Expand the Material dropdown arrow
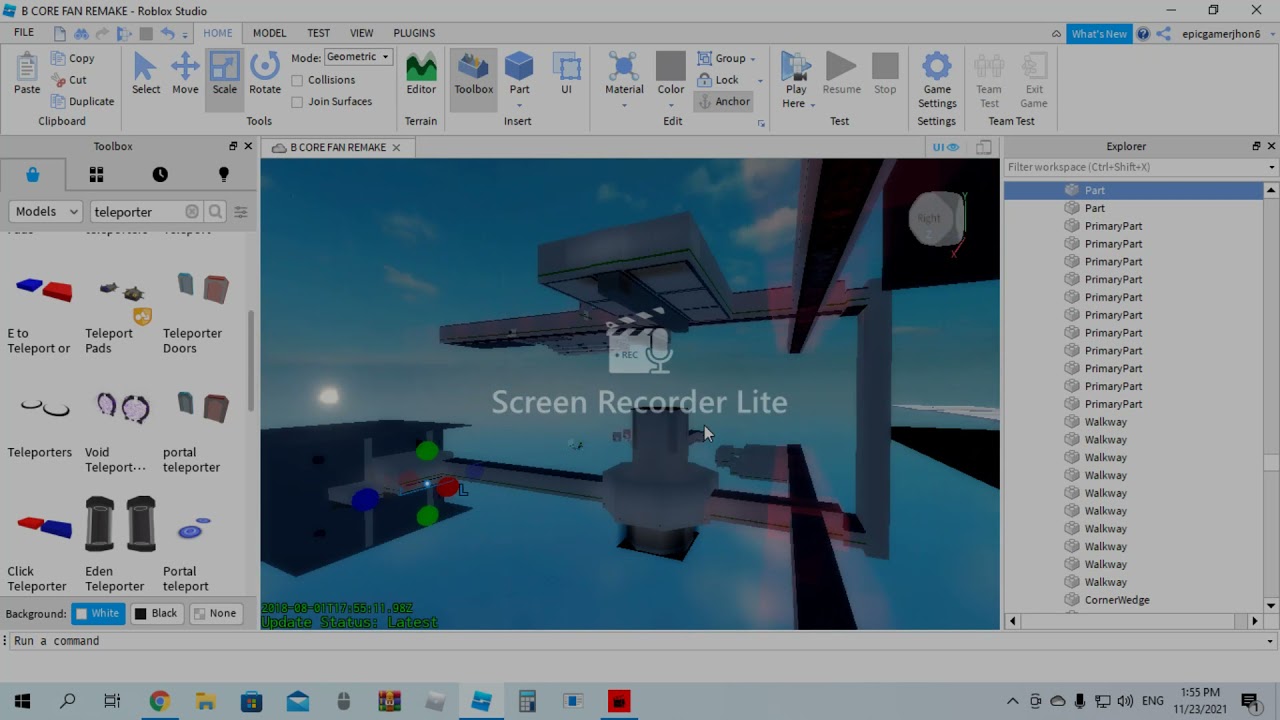 pos(624,104)
